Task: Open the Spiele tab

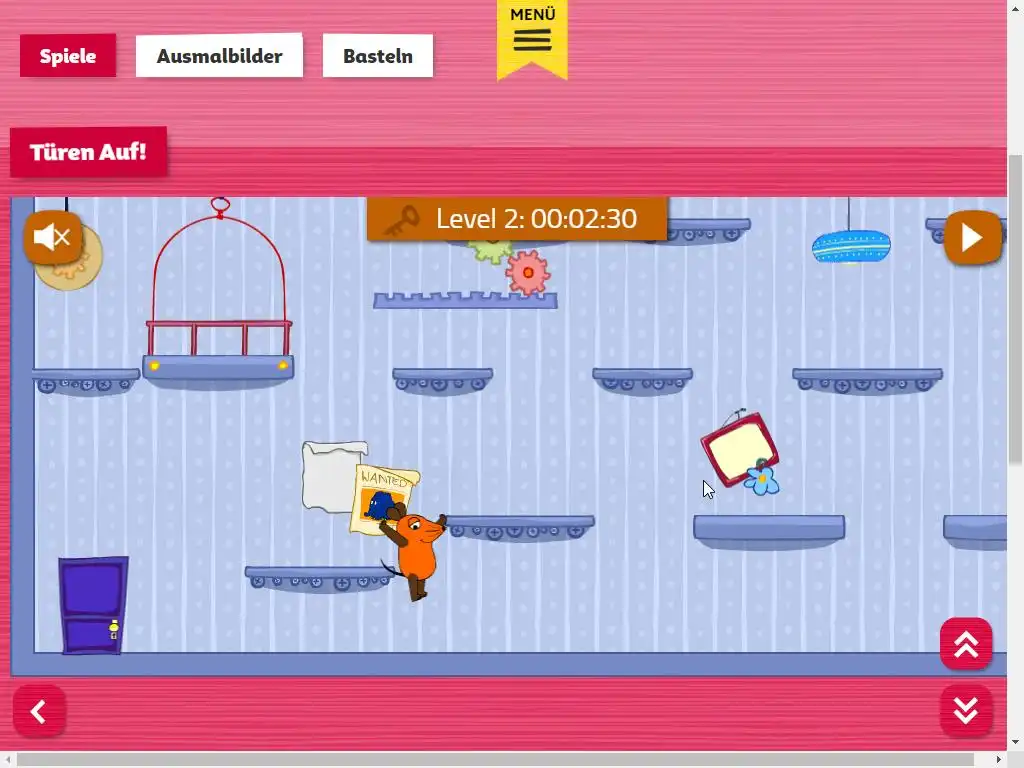Action: pos(68,56)
